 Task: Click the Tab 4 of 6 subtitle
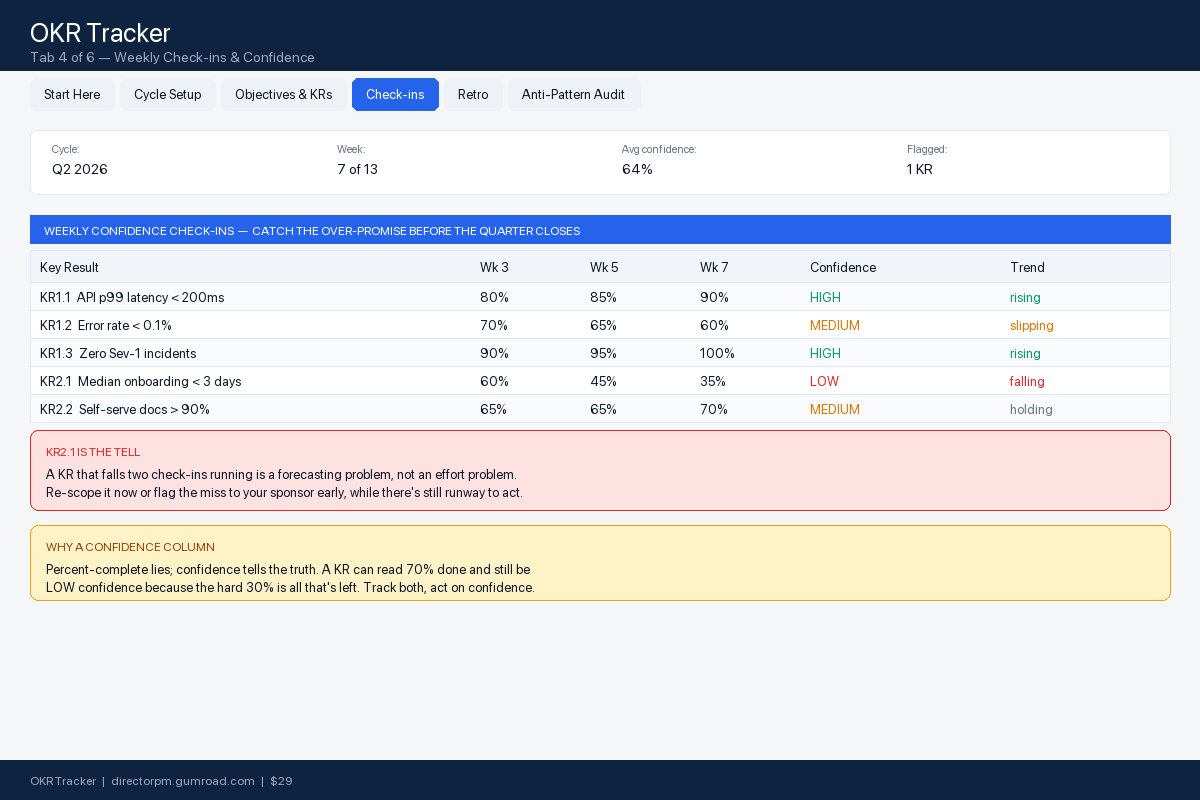[x=172, y=57]
